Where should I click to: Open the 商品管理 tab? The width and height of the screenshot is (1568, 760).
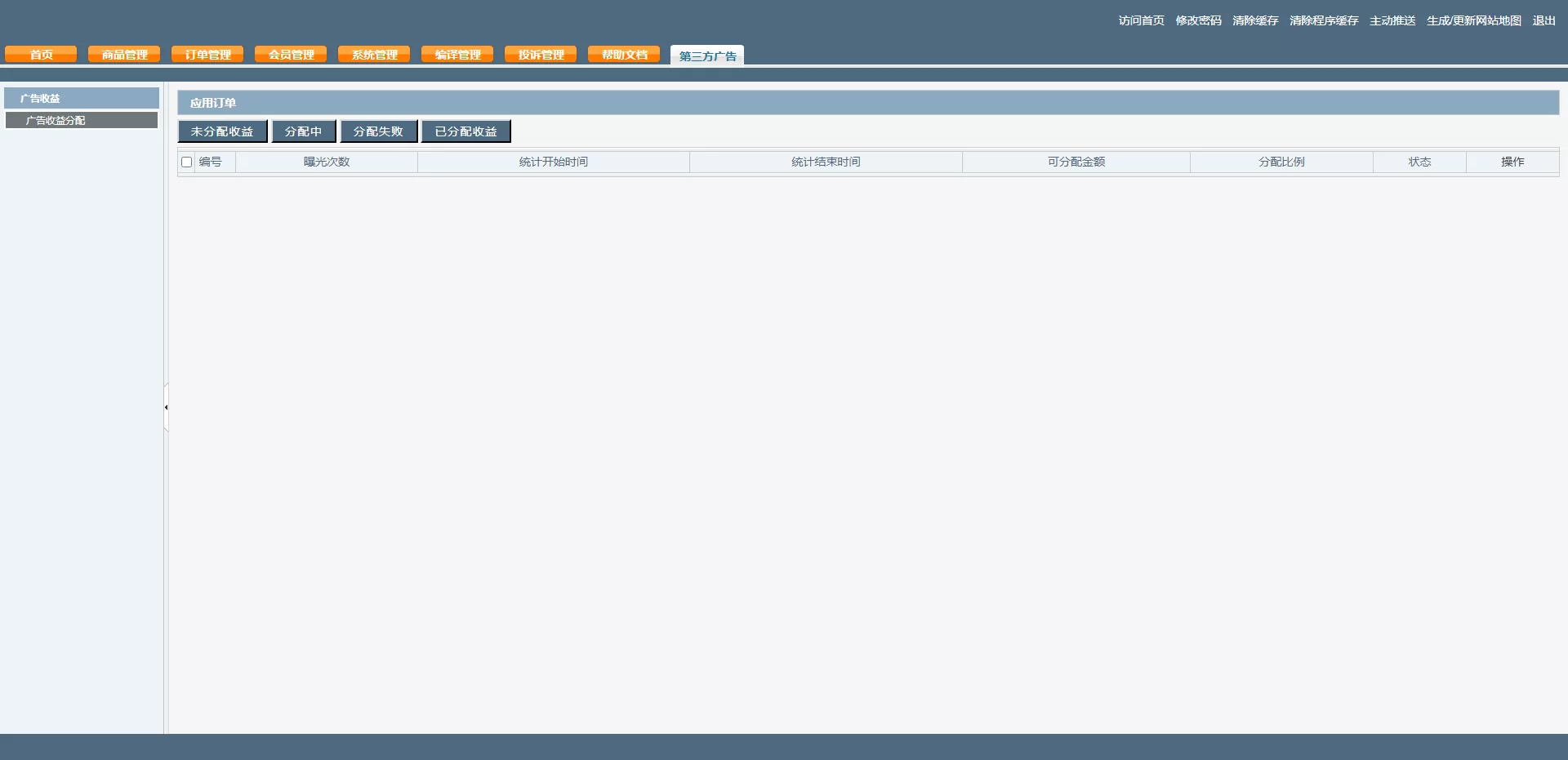point(124,55)
